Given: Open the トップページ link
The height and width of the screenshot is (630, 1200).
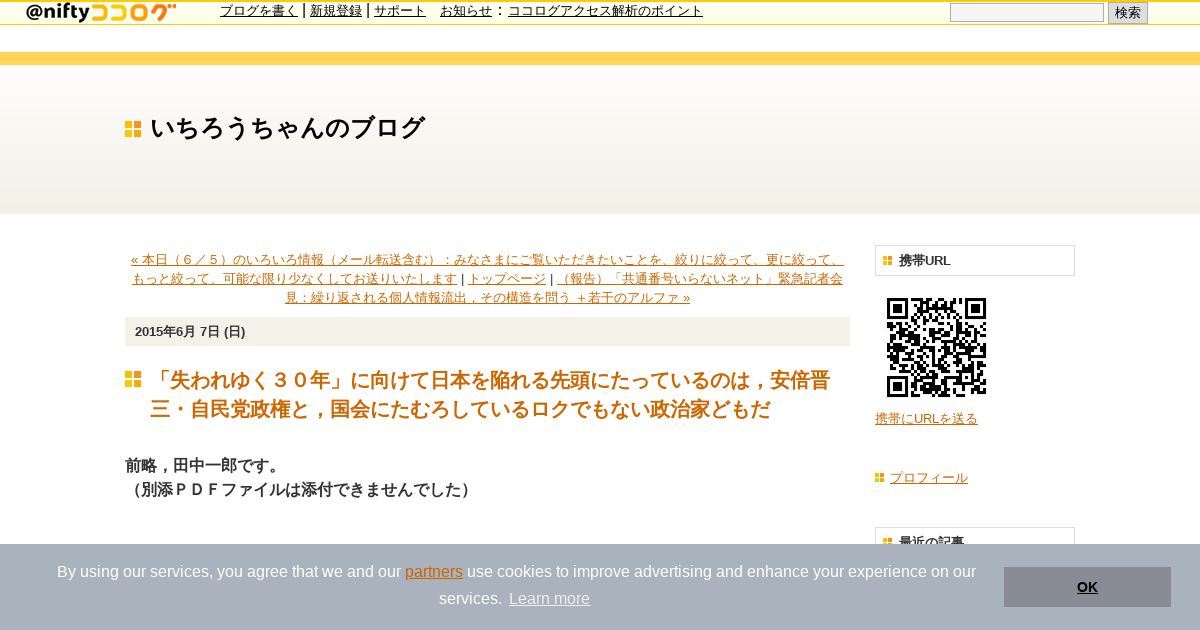Looking at the screenshot, I should pos(507,279).
